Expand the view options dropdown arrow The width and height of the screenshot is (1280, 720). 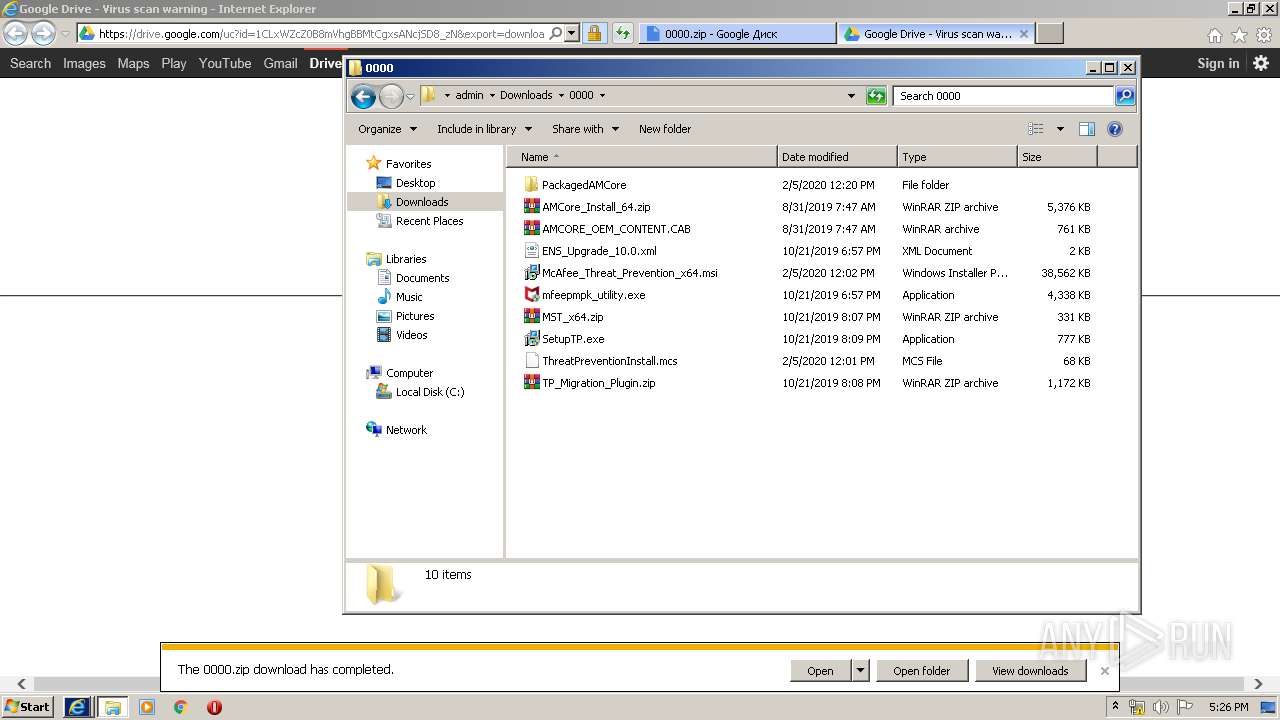[1060, 129]
